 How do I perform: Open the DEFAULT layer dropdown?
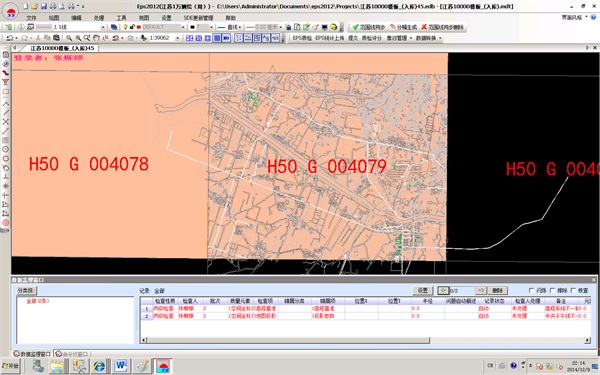183,27
